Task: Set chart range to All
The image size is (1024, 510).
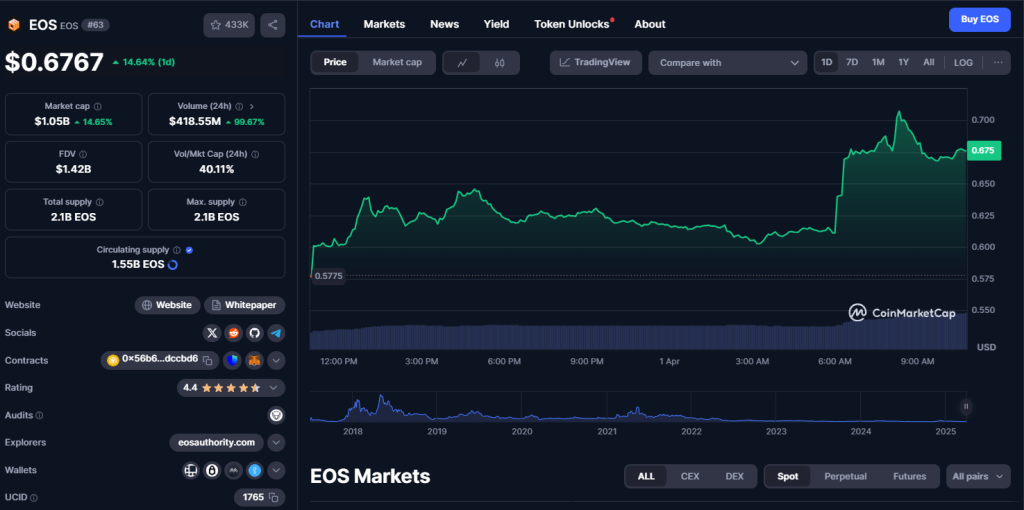Action: pos(929,63)
